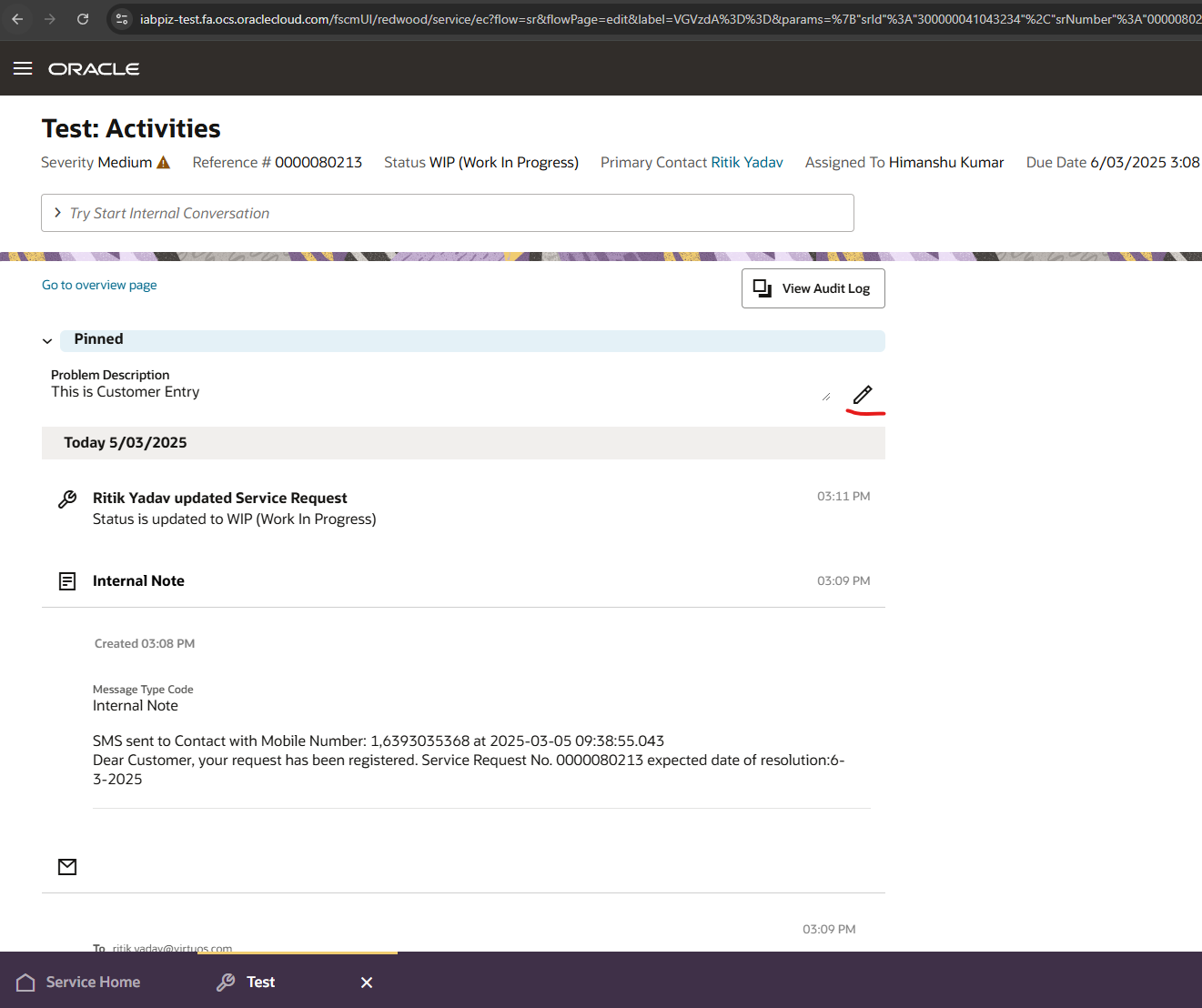The image size is (1202, 1008).
Task: Open Assigned To Himanshu Kumar
Action: (x=946, y=162)
